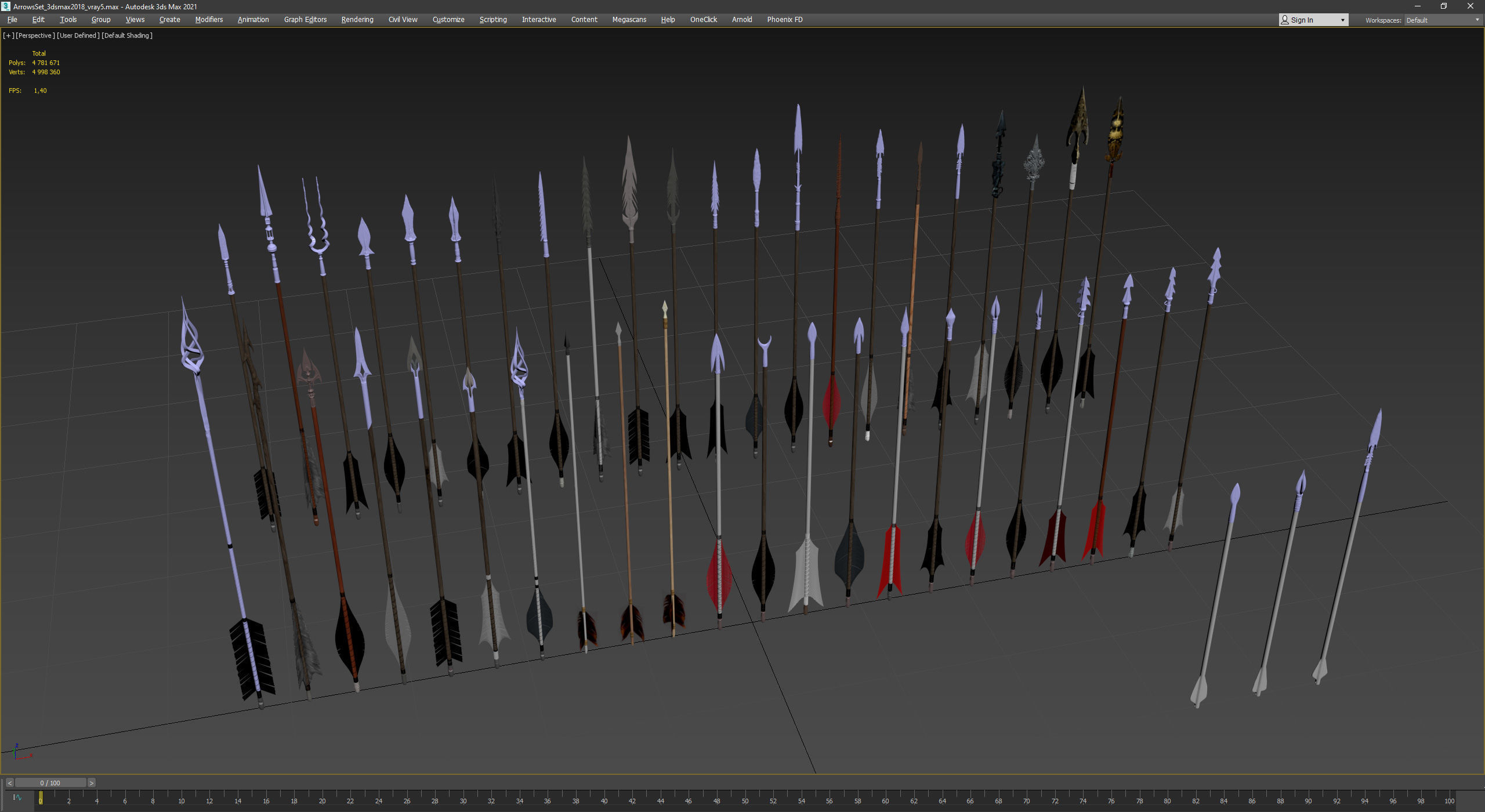Click the 3ds Max application icon
1485x812 pixels.
tap(6, 6)
